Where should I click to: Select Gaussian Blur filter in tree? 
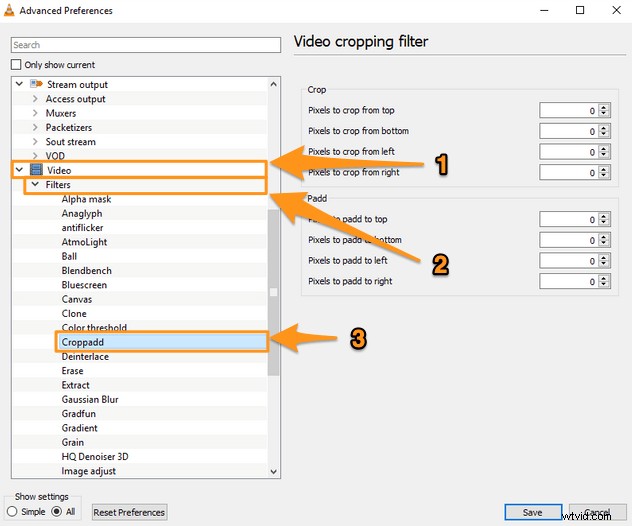tap(90, 399)
